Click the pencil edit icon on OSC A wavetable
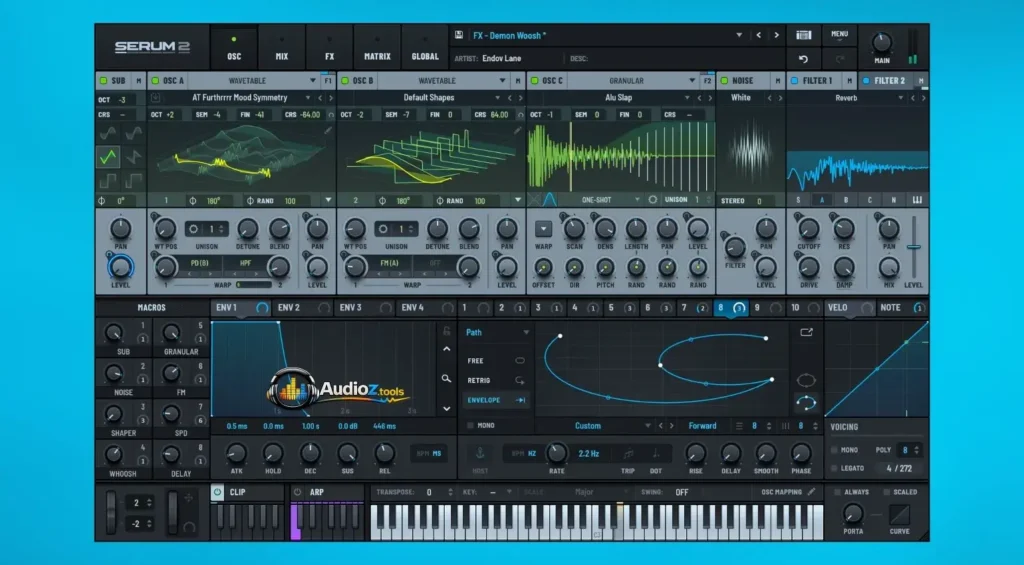This screenshot has height=565, width=1024. pyautogui.click(x=328, y=131)
